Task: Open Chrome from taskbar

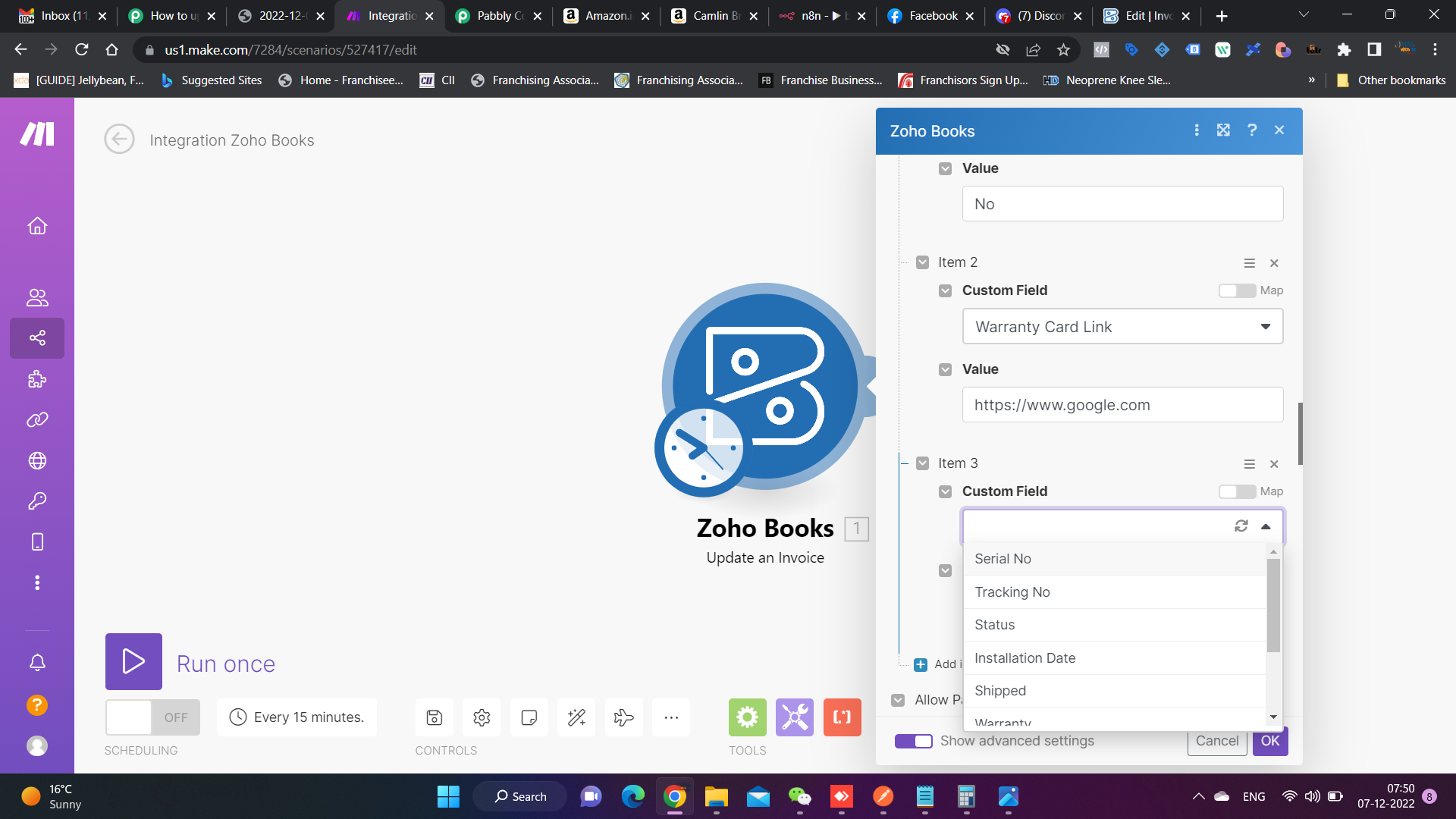Action: (675, 796)
